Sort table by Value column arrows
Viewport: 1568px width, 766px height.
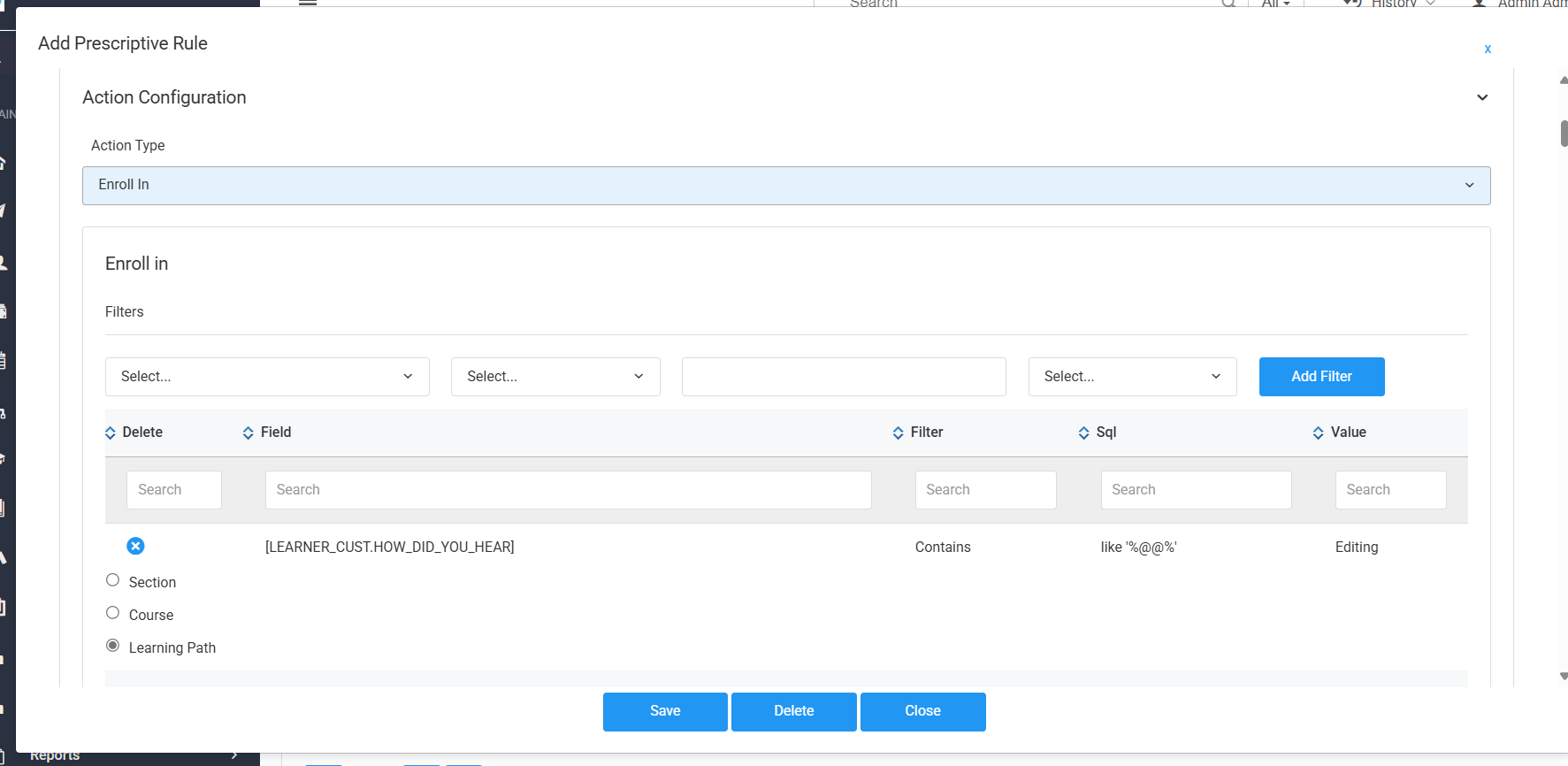click(x=1319, y=433)
